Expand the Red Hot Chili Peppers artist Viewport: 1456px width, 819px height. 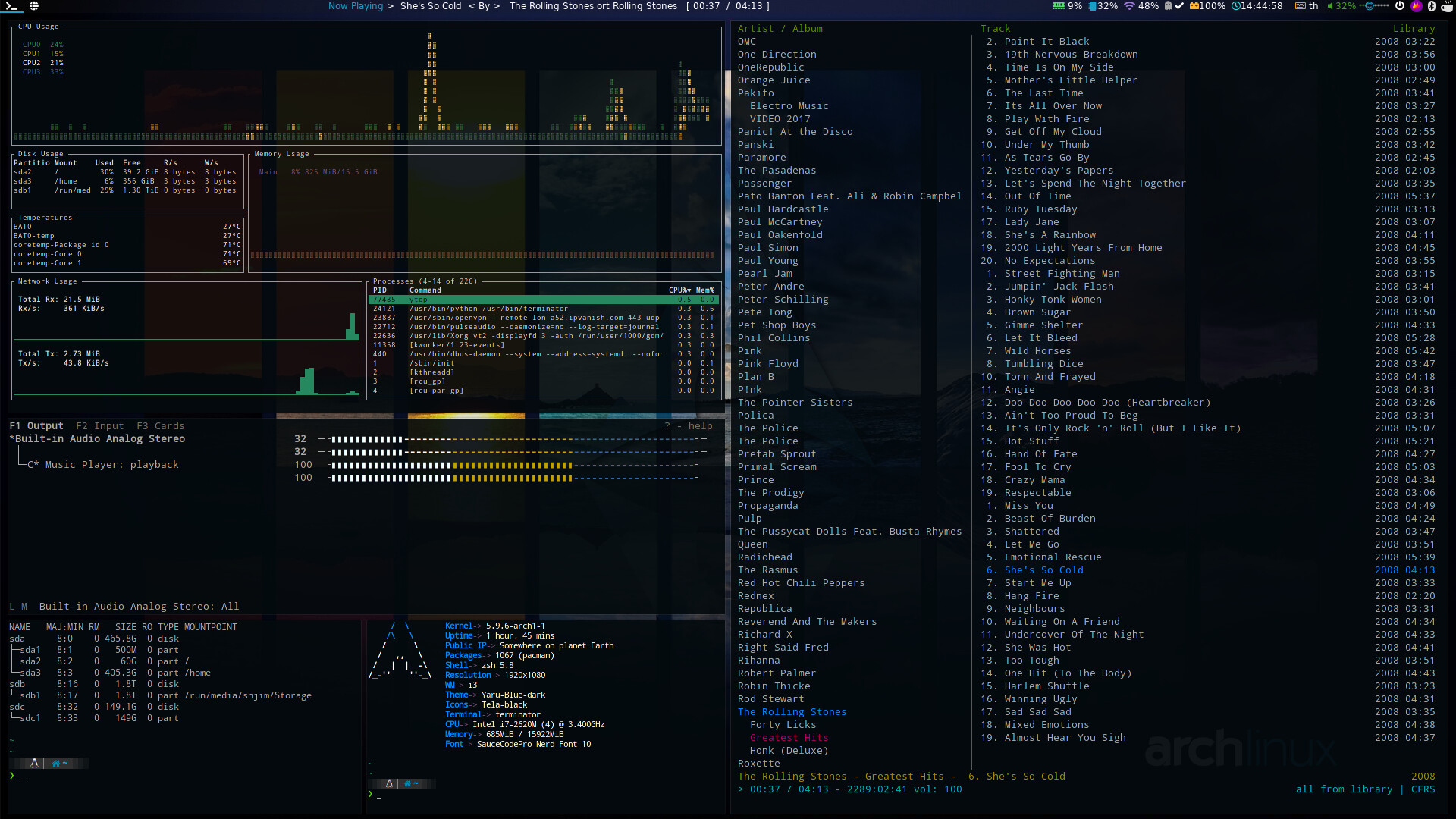802,583
